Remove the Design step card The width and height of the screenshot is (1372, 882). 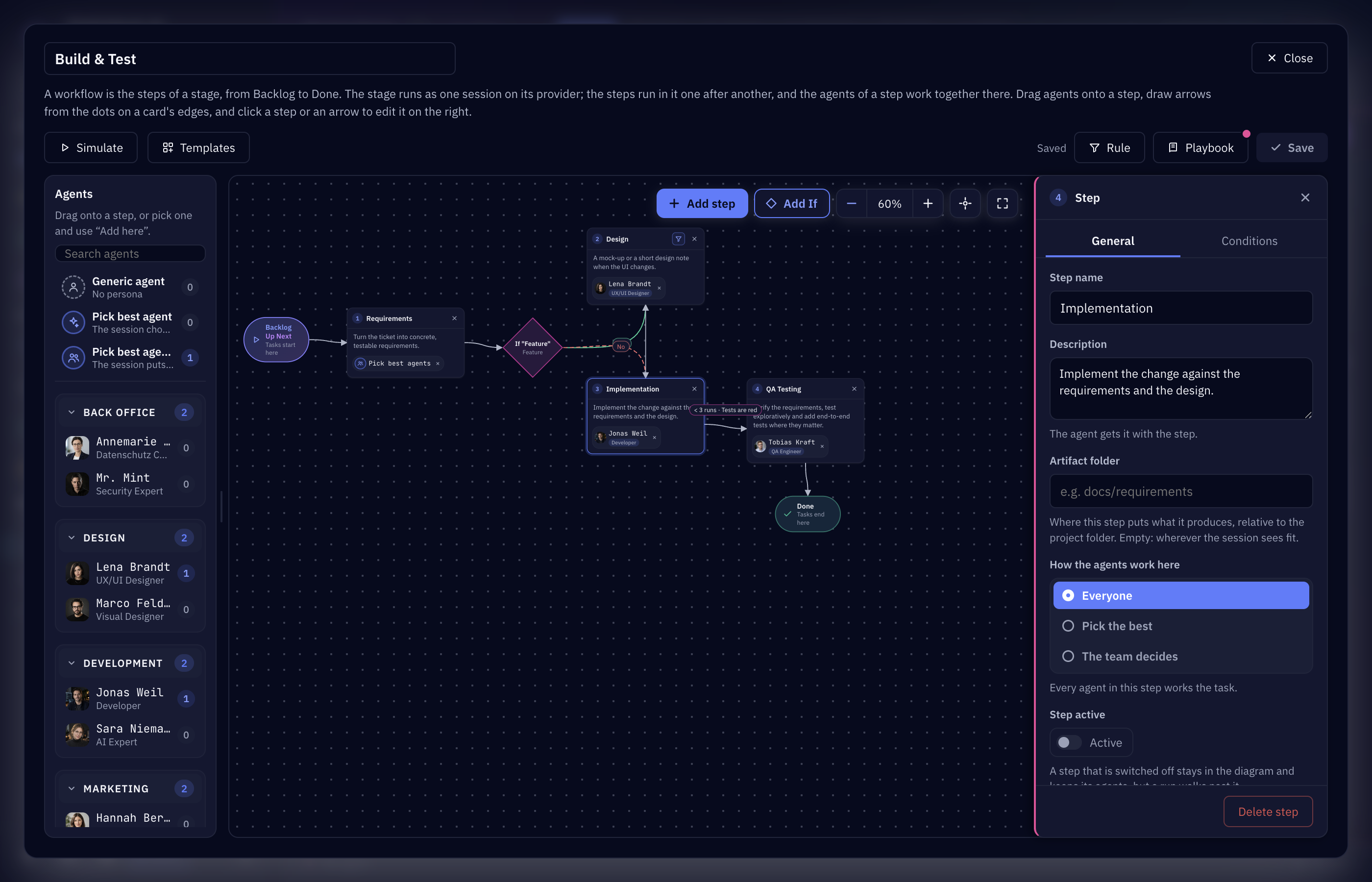click(x=694, y=239)
